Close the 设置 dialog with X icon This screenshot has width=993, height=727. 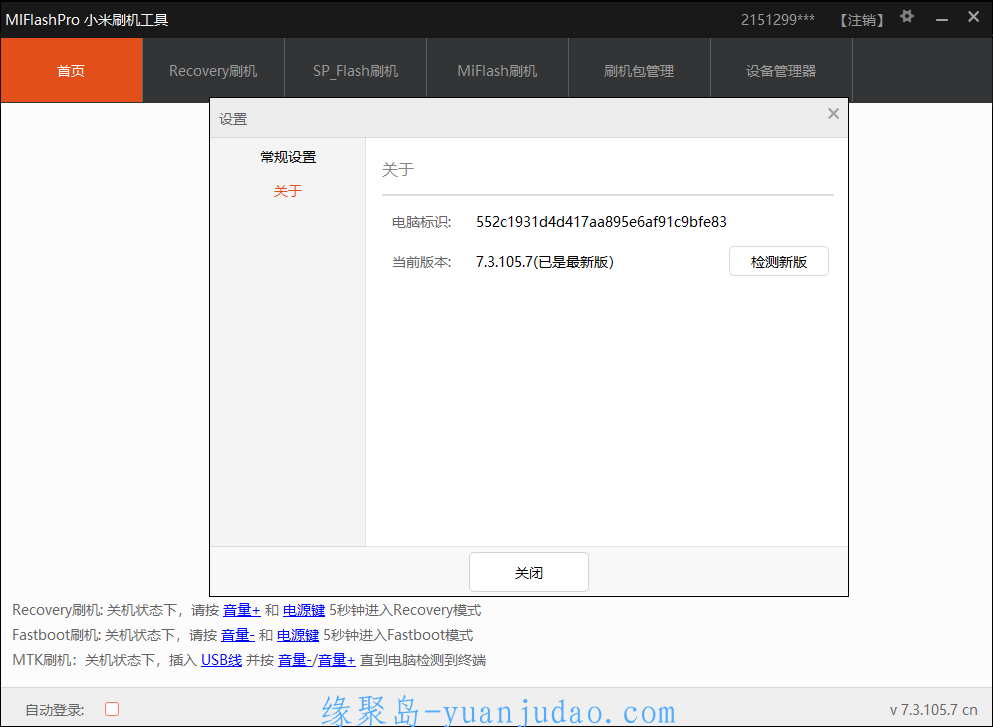[x=833, y=114]
